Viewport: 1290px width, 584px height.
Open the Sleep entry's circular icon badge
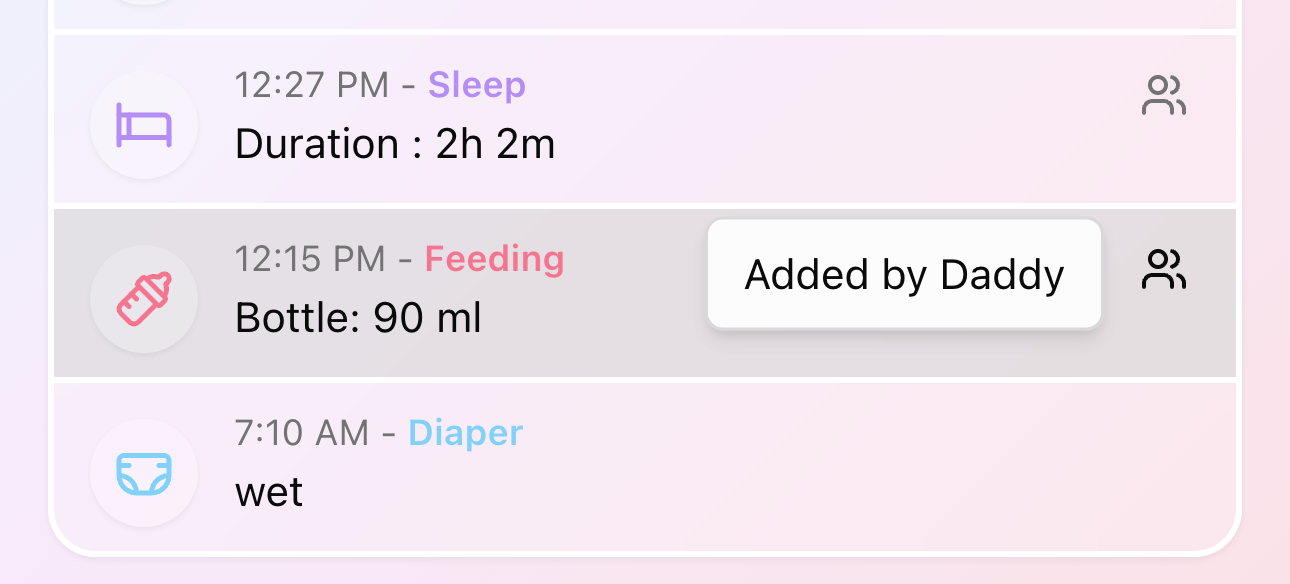point(144,125)
